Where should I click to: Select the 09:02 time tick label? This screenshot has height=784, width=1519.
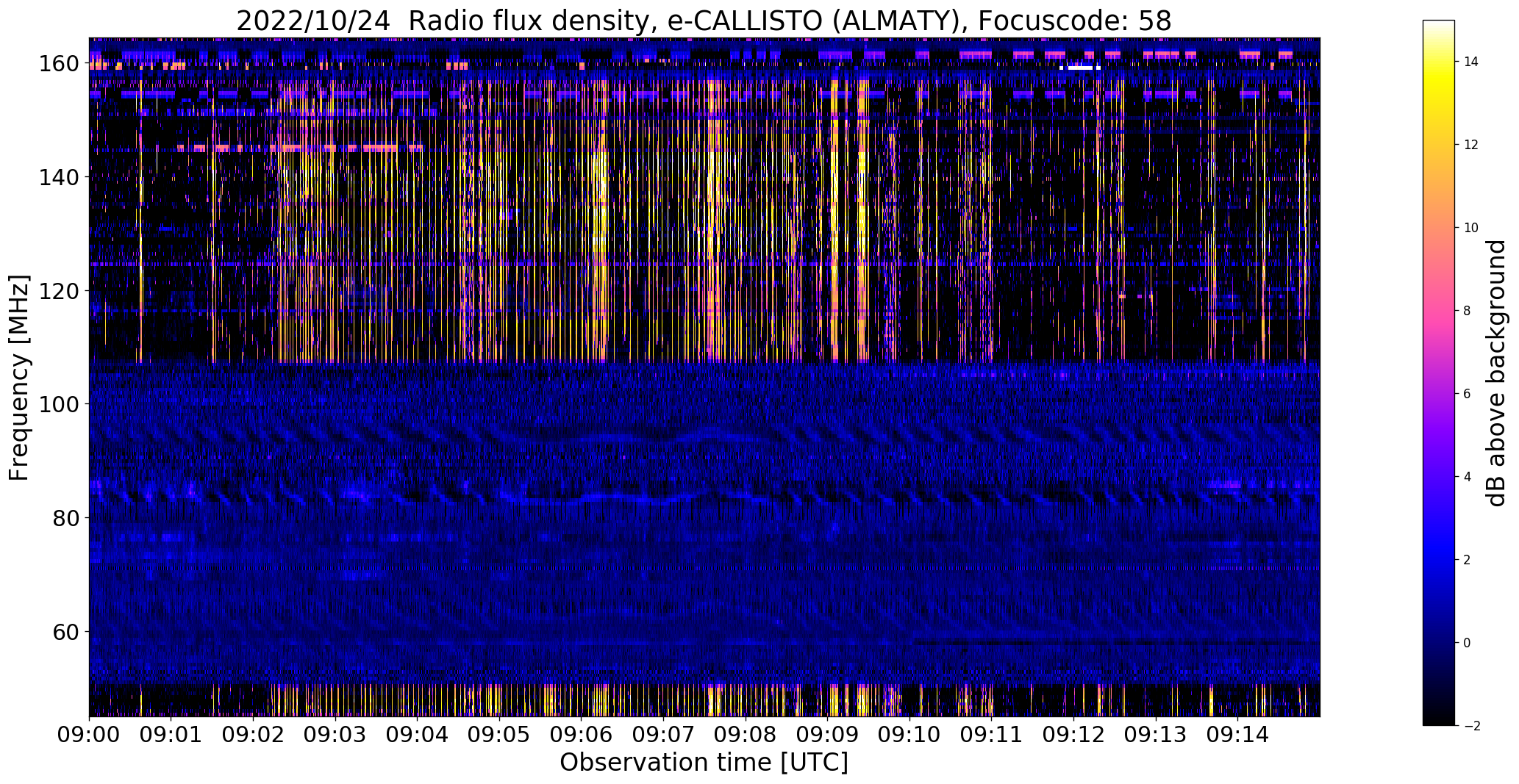tap(254, 735)
